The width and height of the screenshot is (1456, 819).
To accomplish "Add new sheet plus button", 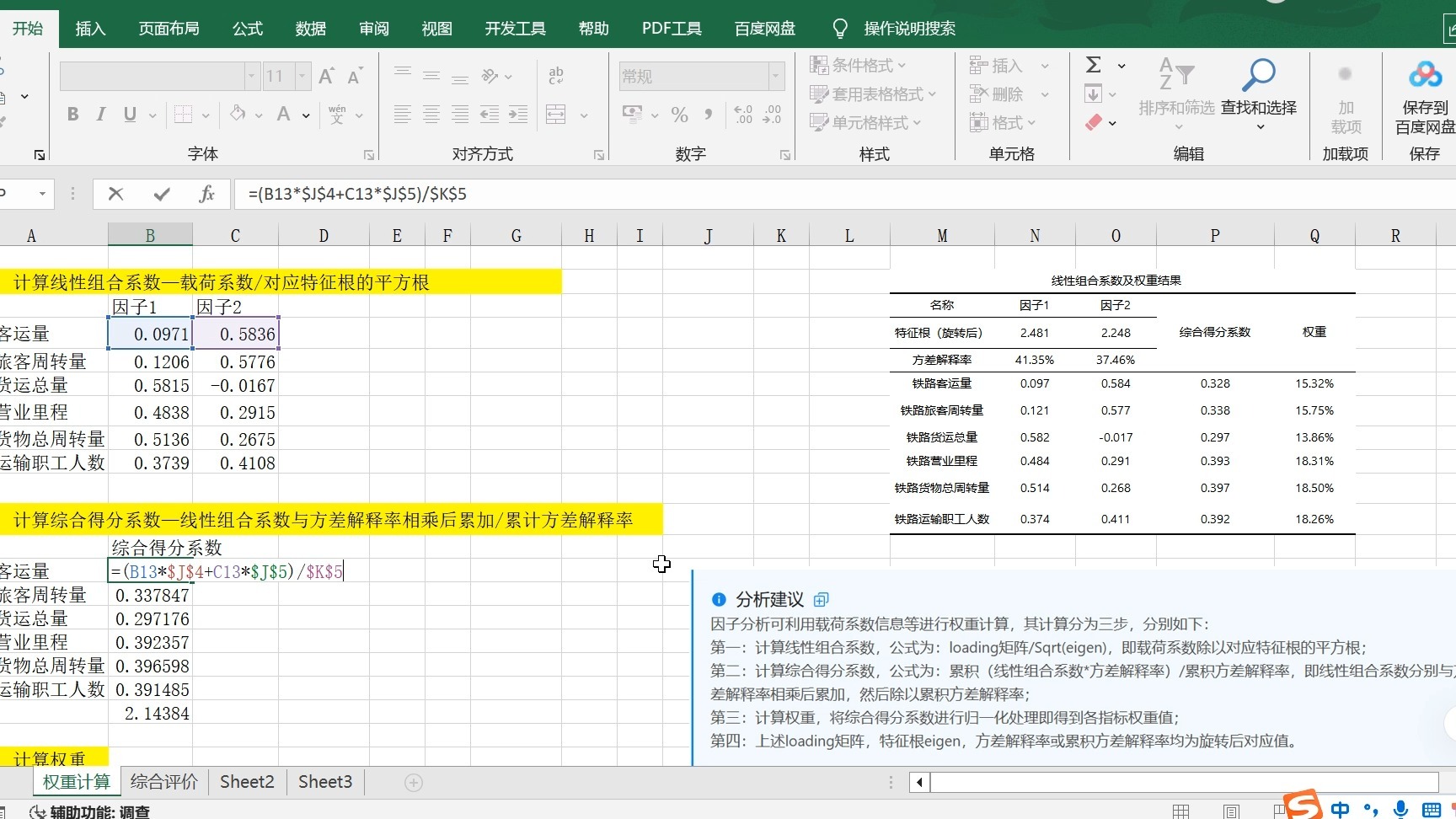I will coord(414,783).
